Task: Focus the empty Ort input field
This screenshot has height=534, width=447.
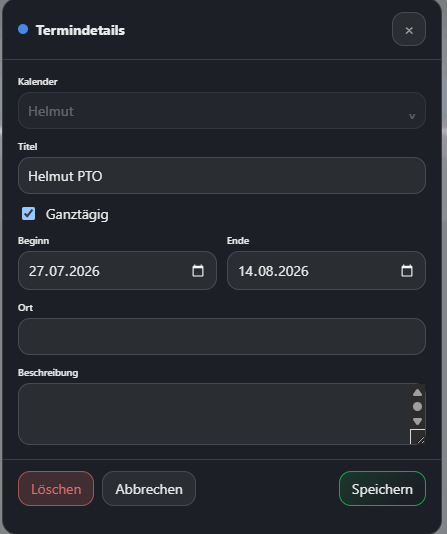Action: 222,336
